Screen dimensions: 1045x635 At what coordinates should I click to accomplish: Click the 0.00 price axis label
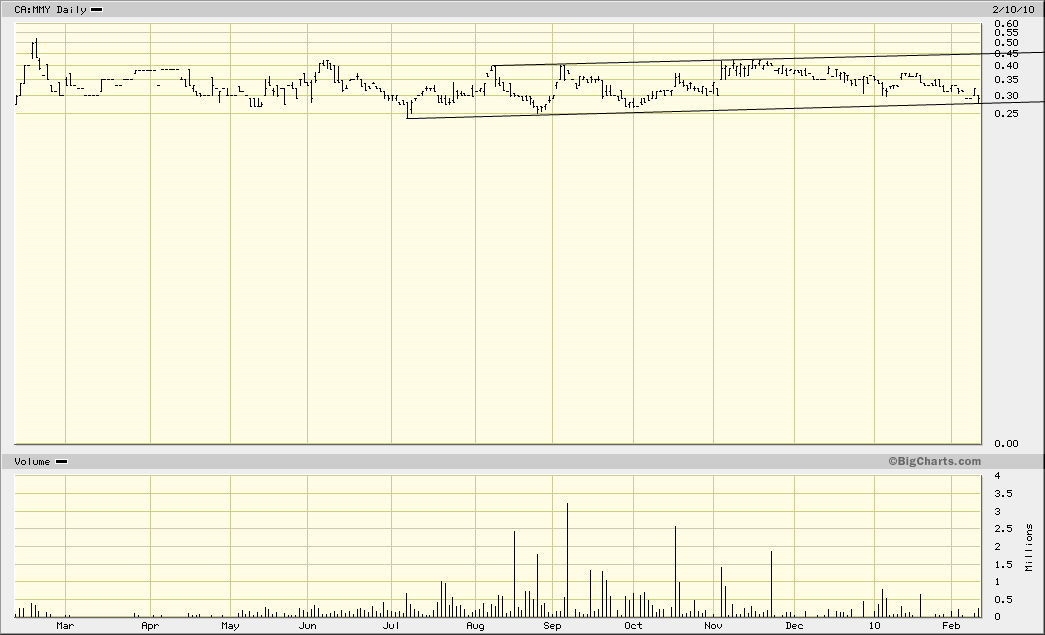click(x=1005, y=443)
